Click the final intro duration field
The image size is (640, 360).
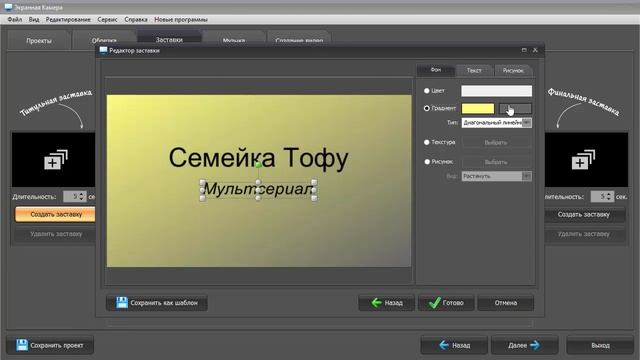(x=602, y=196)
